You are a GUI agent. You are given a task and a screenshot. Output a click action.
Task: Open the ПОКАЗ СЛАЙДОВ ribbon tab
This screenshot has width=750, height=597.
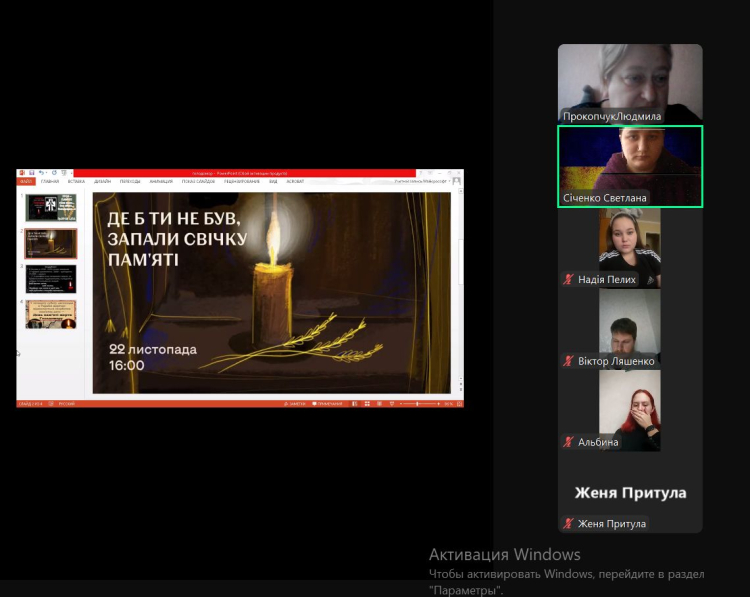coord(194,182)
